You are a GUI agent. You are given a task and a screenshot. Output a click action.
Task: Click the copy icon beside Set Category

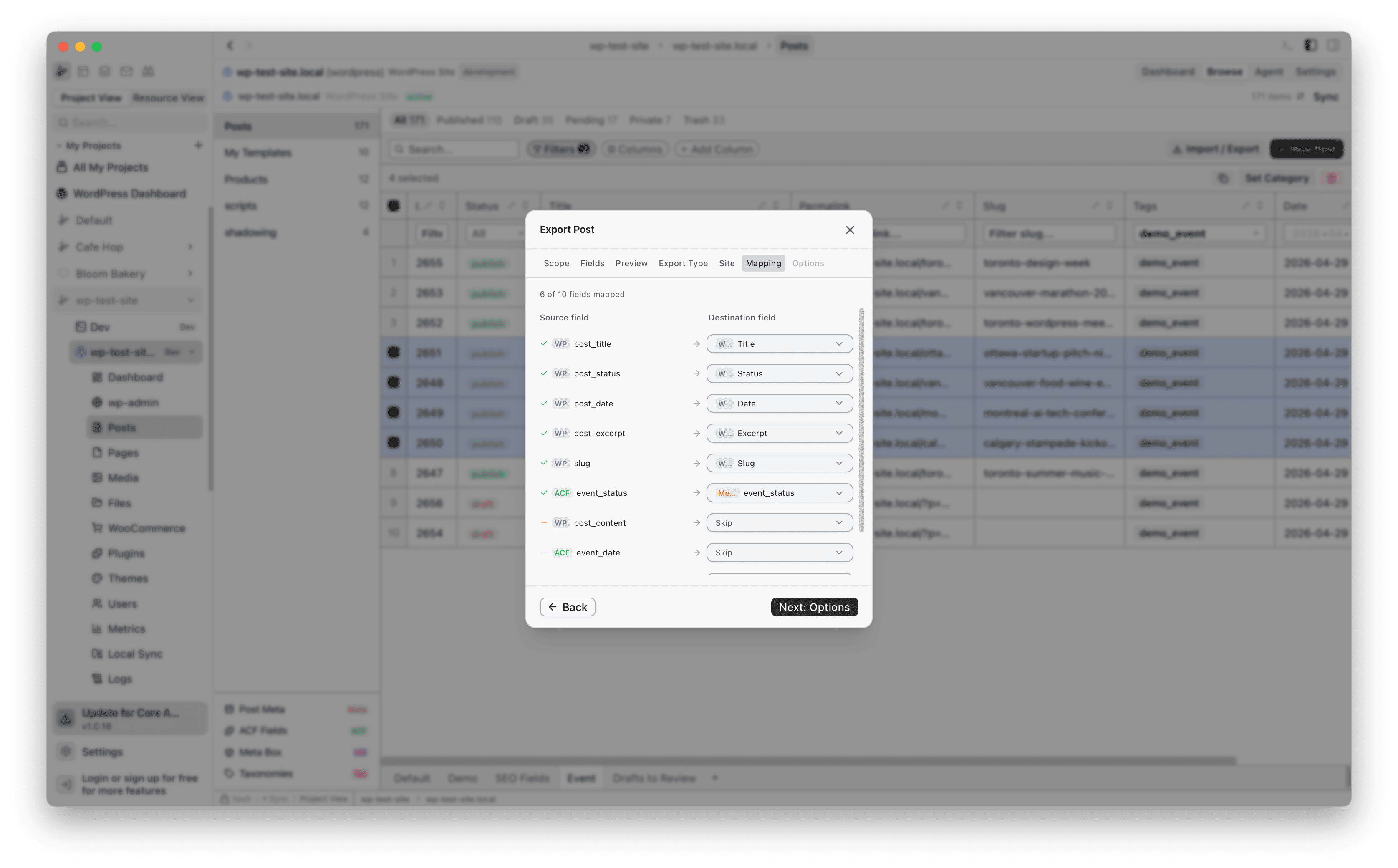1223,179
